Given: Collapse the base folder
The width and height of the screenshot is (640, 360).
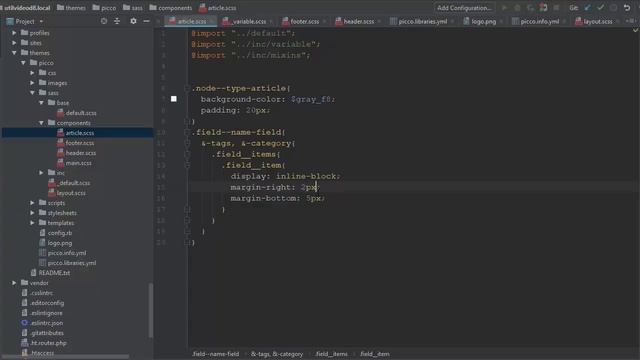Looking at the screenshot, I should 41,103.
